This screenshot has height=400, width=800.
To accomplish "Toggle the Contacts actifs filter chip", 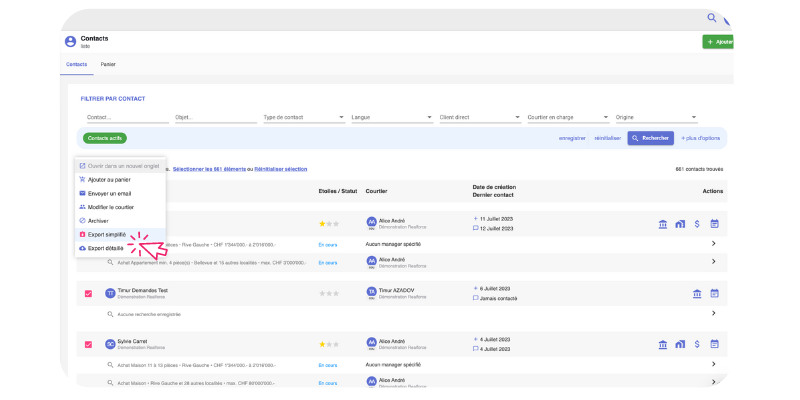I will coord(104,138).
